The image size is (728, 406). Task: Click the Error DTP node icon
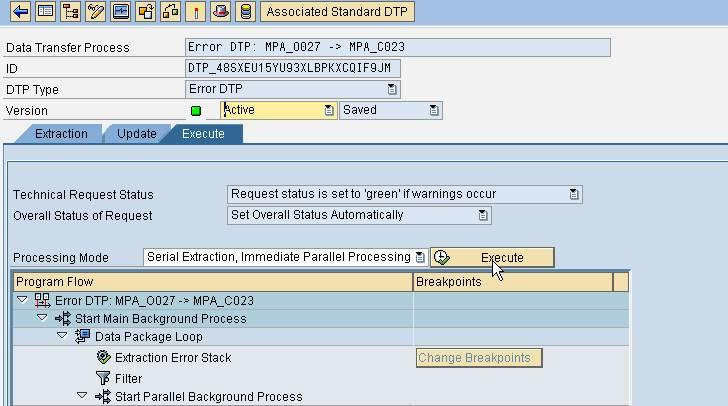coord(42,301)
